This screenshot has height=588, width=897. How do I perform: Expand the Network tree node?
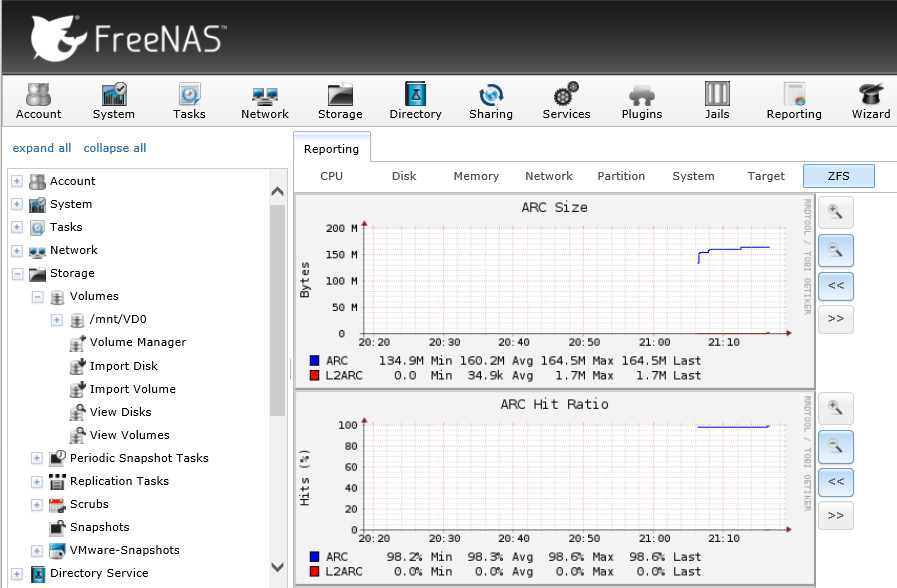17,251
